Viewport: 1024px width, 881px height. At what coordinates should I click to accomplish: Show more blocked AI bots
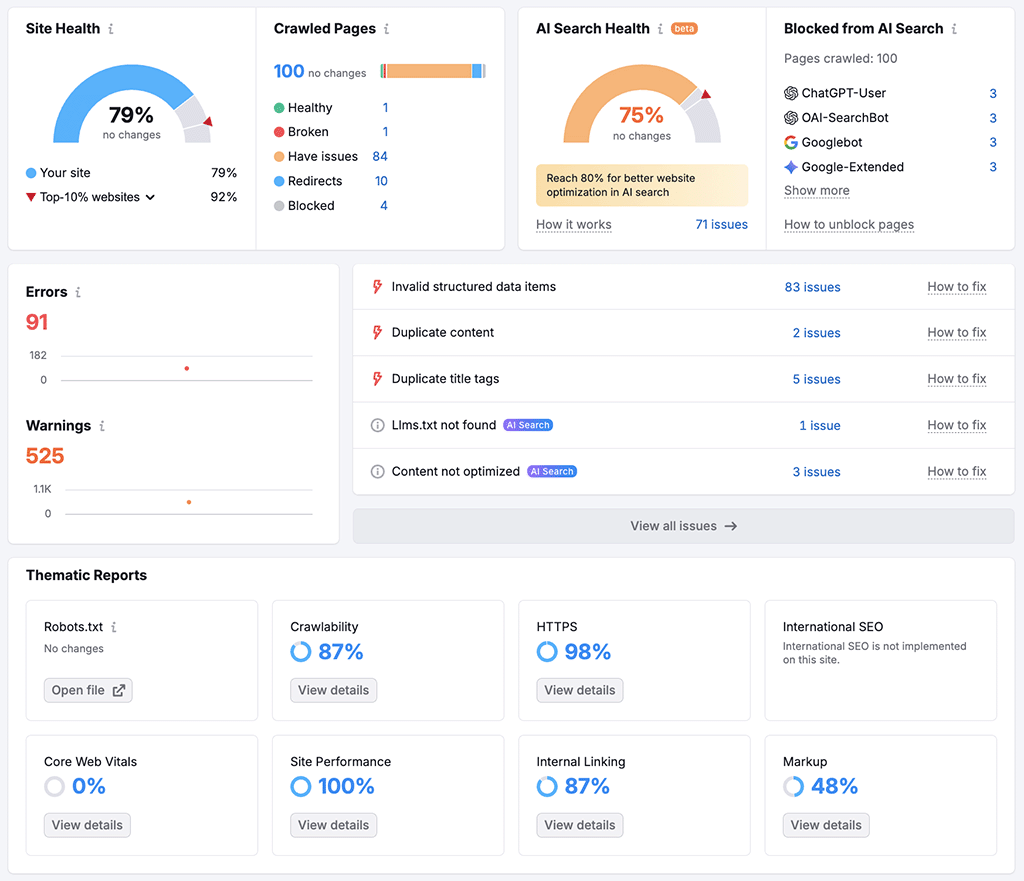816,190
